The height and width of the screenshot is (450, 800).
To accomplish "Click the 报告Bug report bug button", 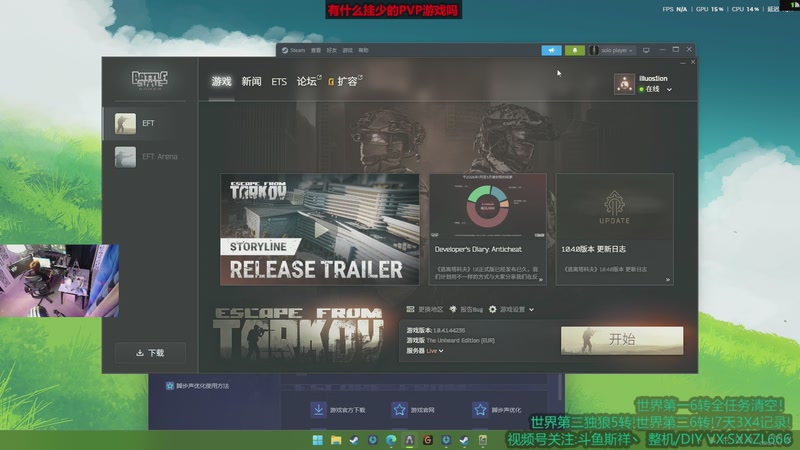I will tap(466, 309).
